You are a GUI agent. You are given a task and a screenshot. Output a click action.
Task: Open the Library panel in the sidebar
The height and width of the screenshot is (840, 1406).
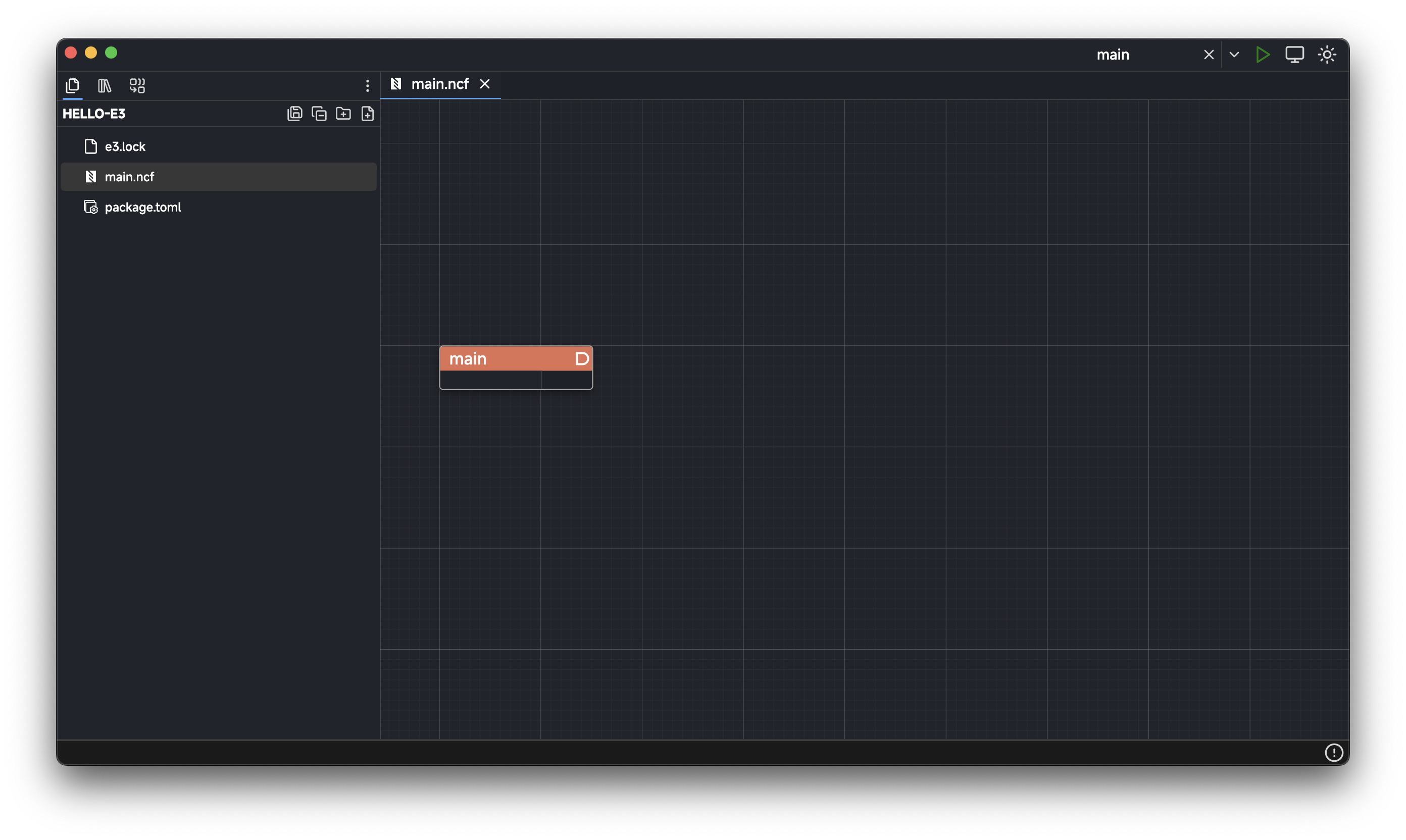(x=104, y=86)
